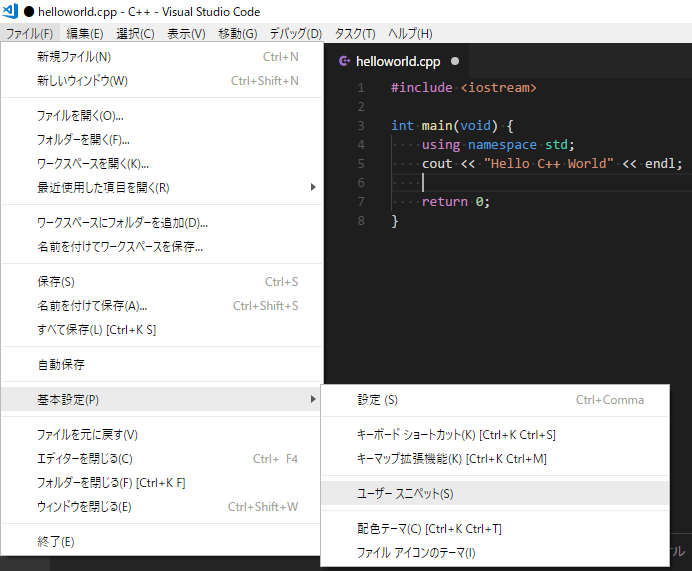This screenshot has width=692, height=571.
Task: Select フォルダーを開く(F)... menu entry
Action: point(162,140)
